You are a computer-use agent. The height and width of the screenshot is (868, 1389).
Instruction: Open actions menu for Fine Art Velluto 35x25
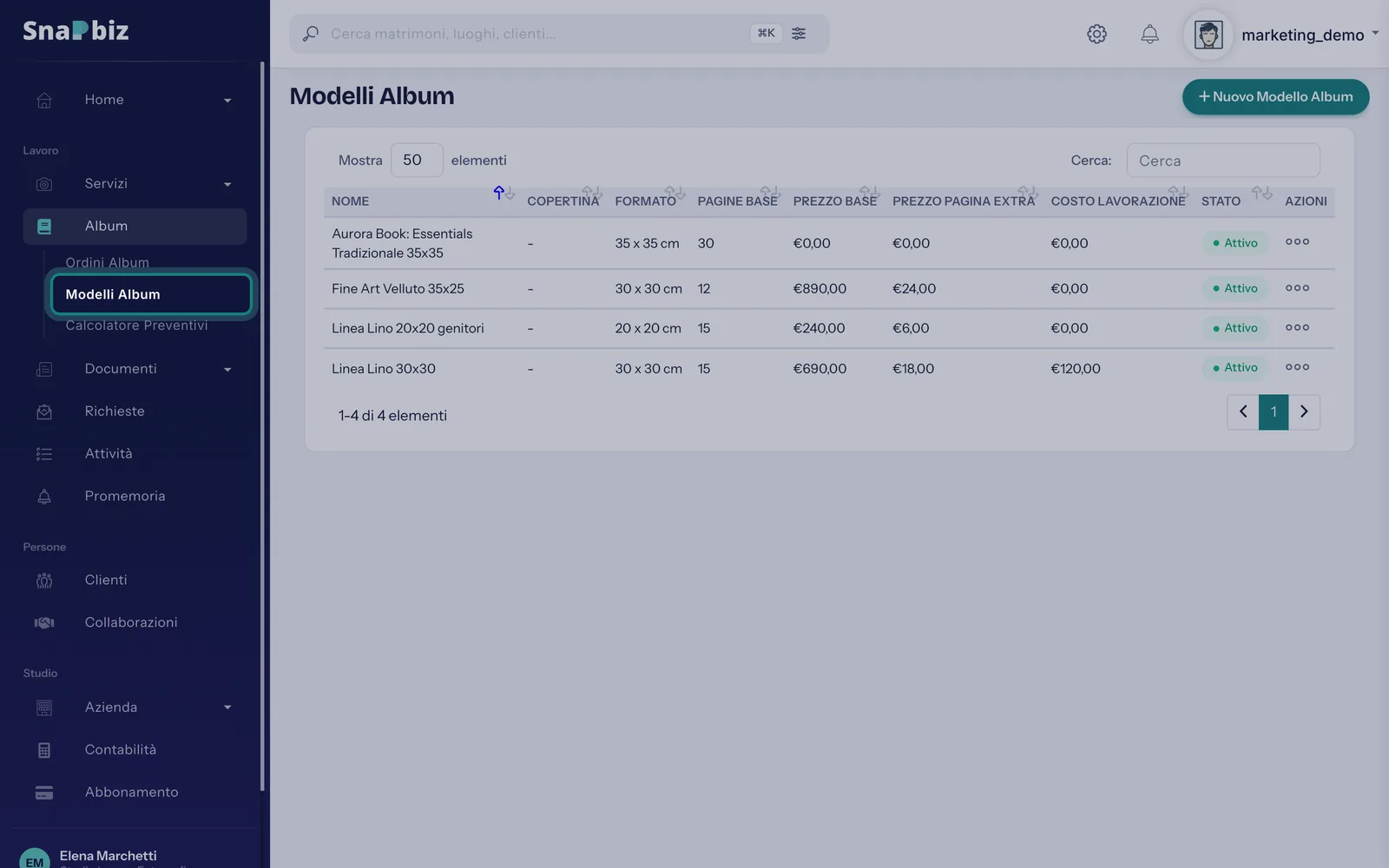[1297, 288]
